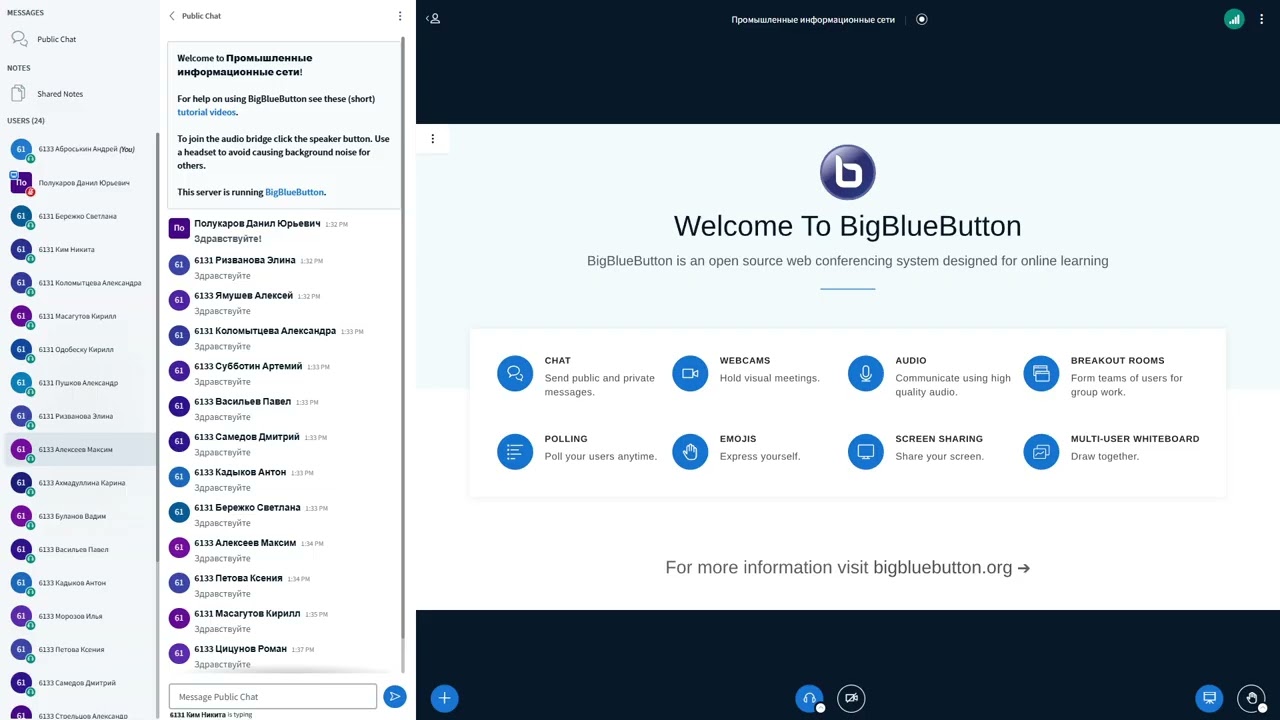Click the "Промышленные информационные сети" title in top bar

coord(813,19)
